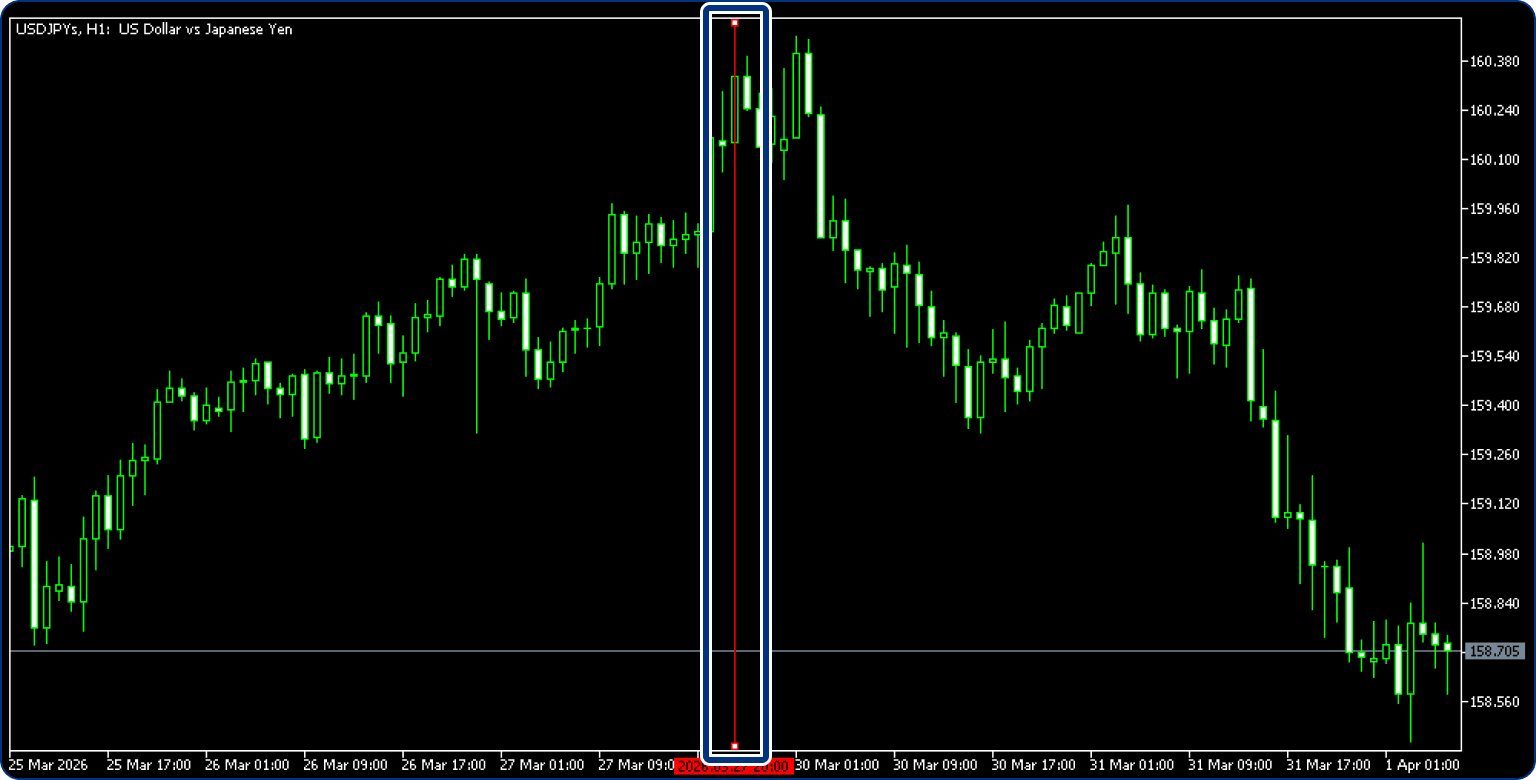Click the 158.980 price scale label
1536x780 pixels.
tap(1494, 554)
